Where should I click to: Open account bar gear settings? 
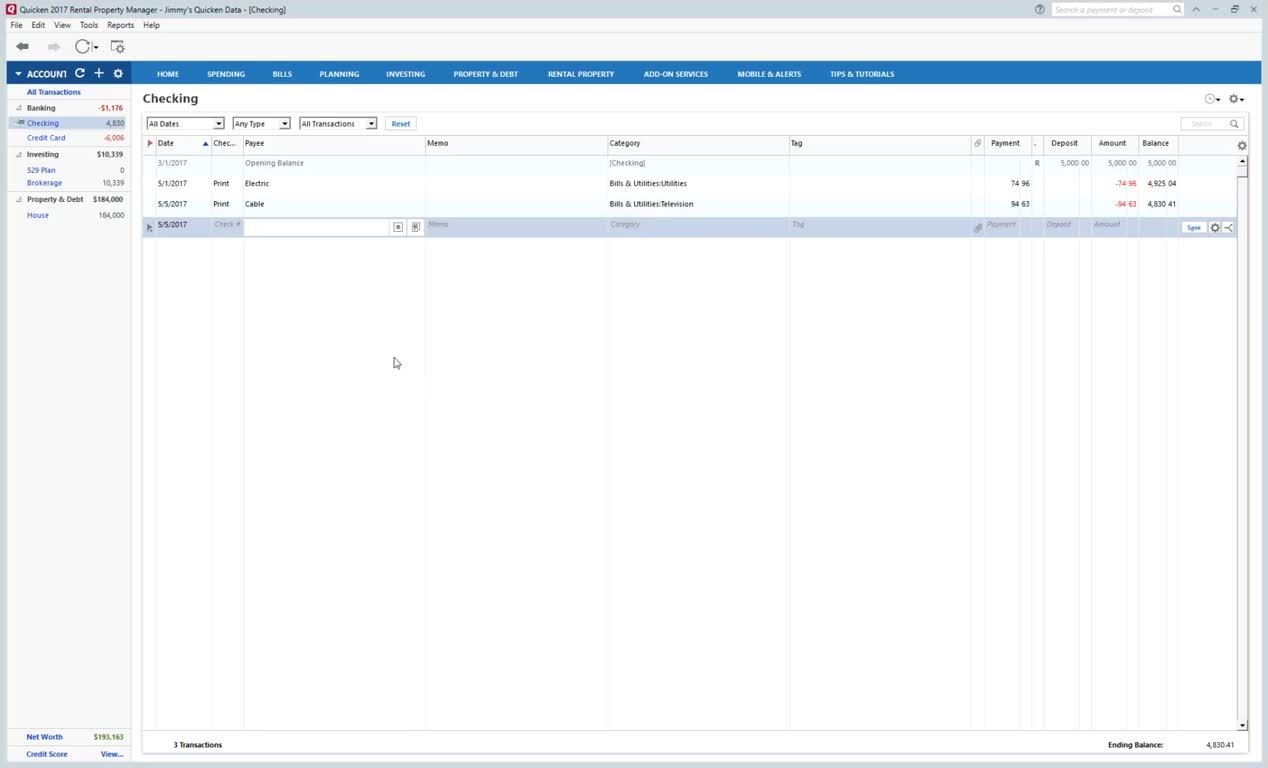click(118, 73)
